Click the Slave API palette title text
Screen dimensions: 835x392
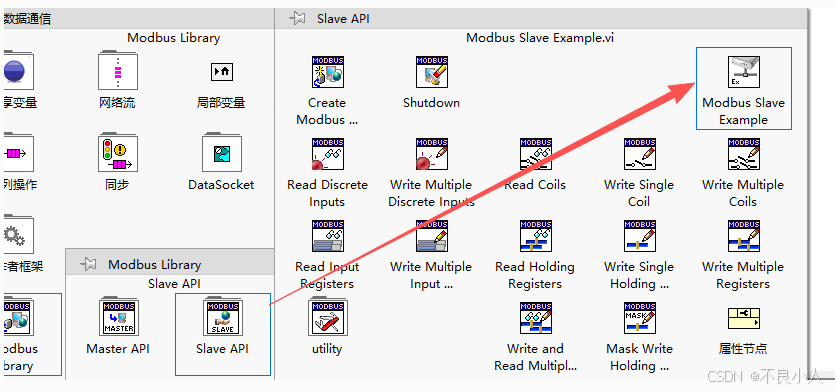343,19
